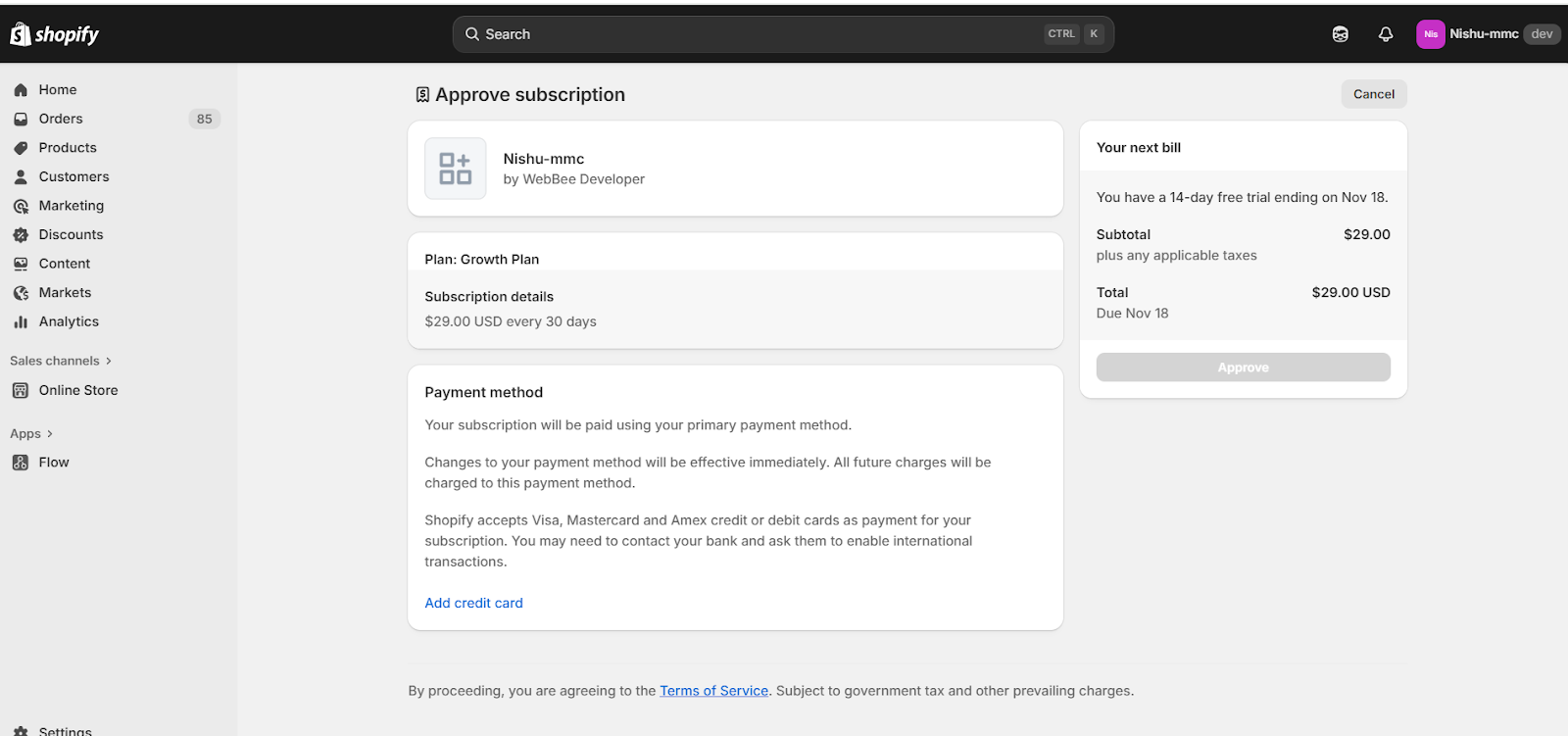This screenshot has height=736, width=1568.
Task: Go to Orders in sidebar
Action: click(x=61, y=119)
